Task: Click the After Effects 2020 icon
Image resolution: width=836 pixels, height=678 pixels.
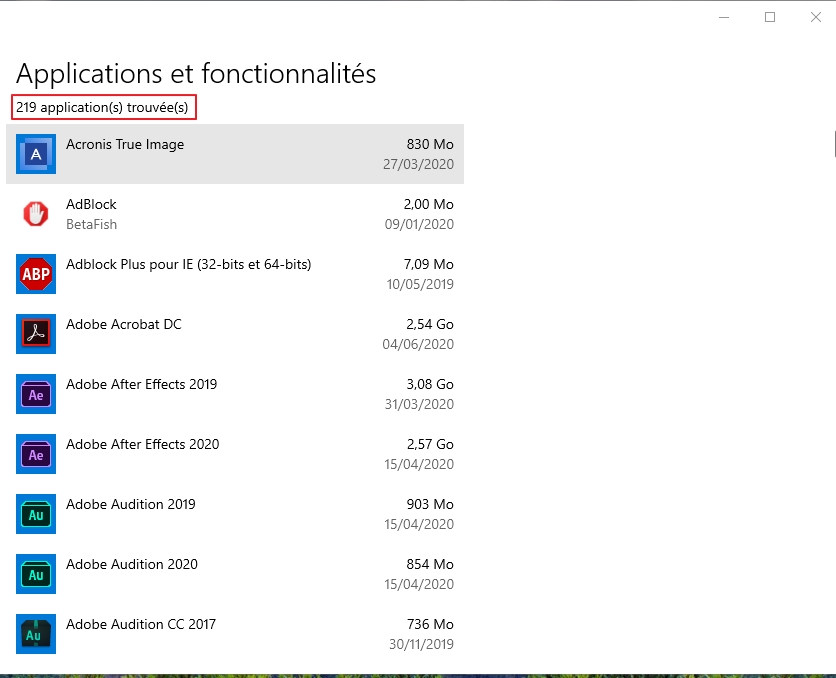Action: [36, 454]
